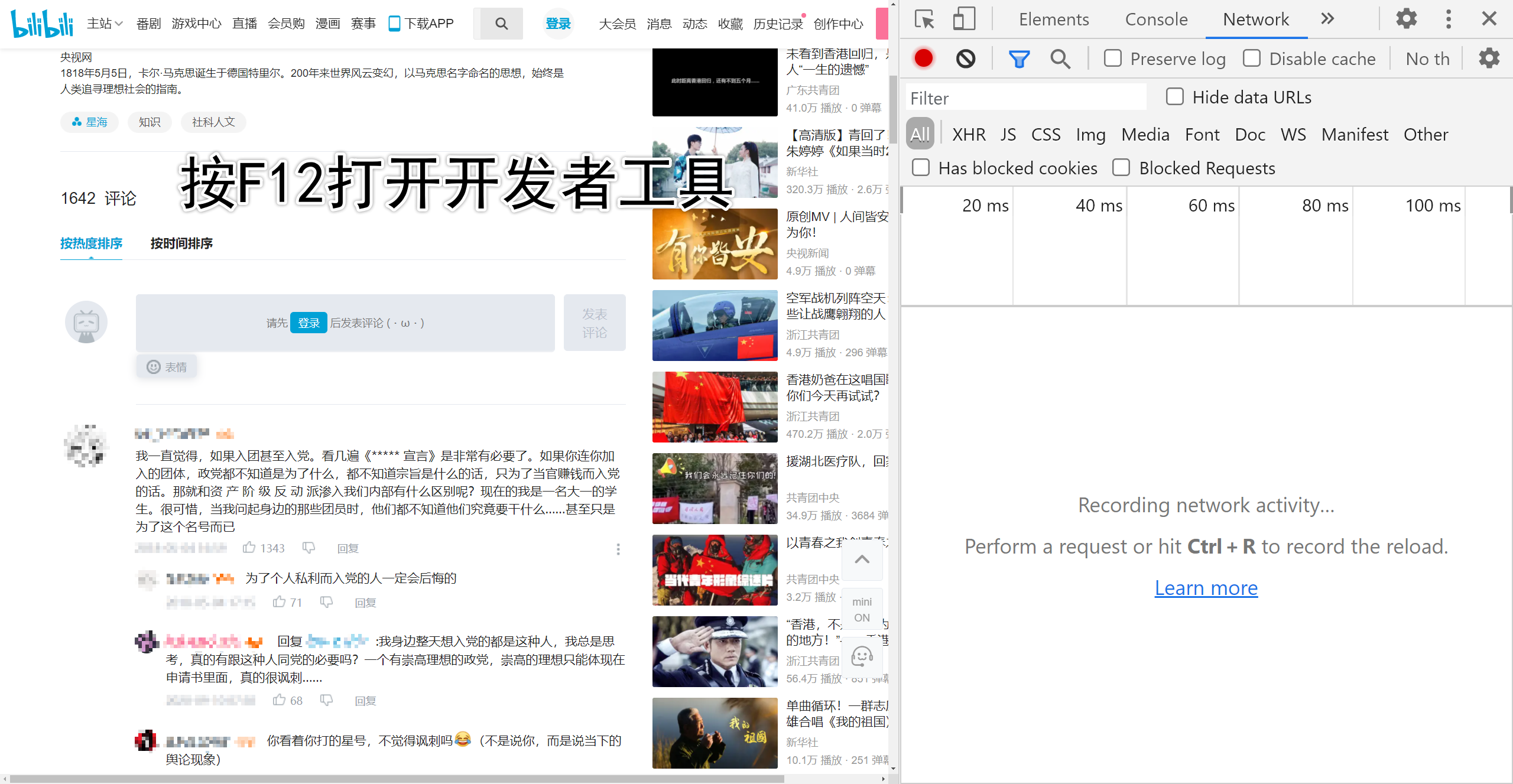
Task: Open the Learn more link
Action: 1206,588
